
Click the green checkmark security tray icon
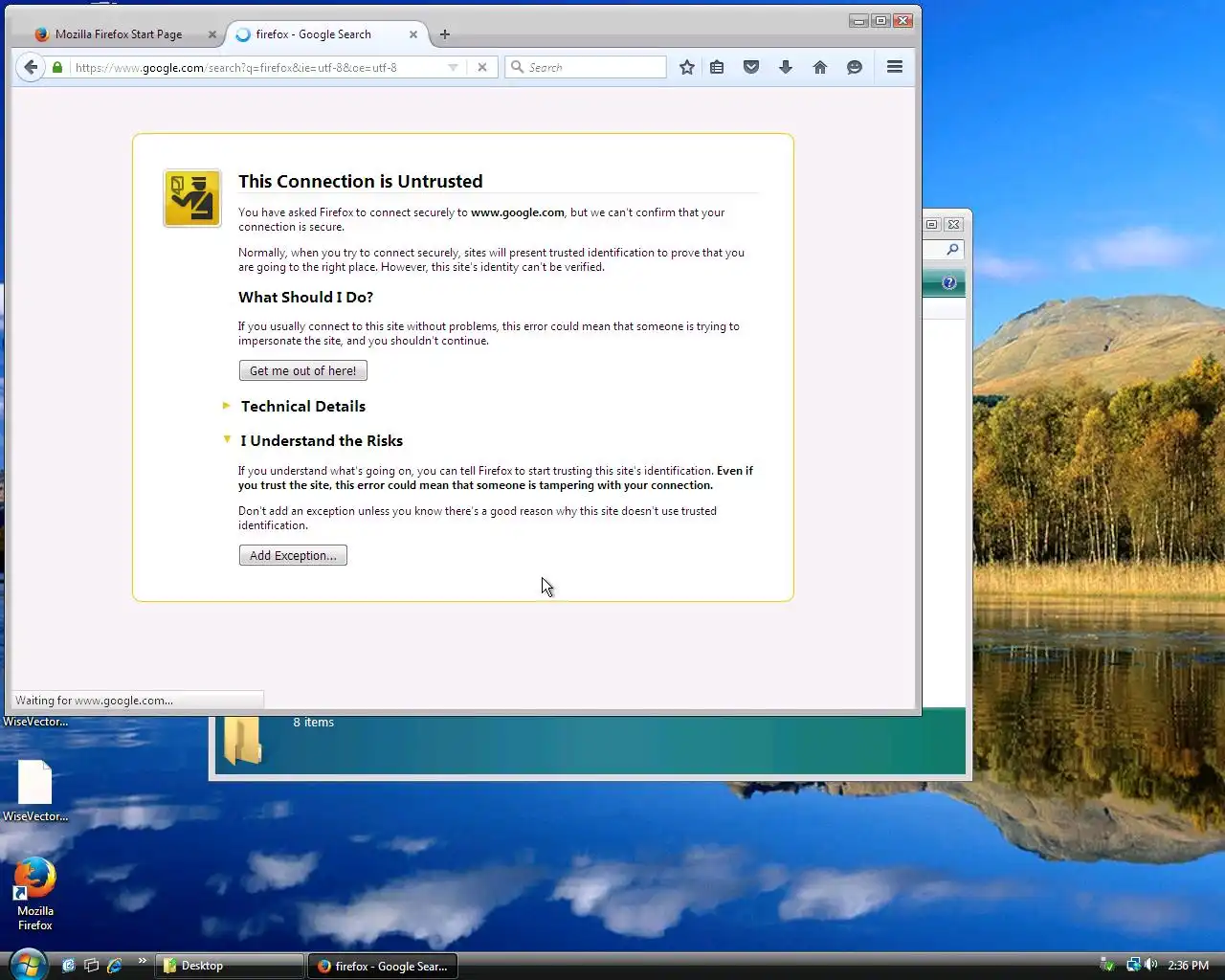click(x=1107, y=965)
